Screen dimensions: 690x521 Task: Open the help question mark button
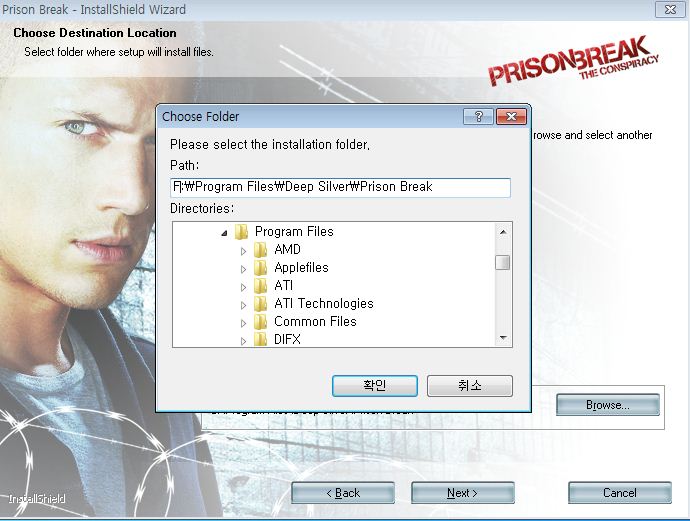tap(478, 117)
